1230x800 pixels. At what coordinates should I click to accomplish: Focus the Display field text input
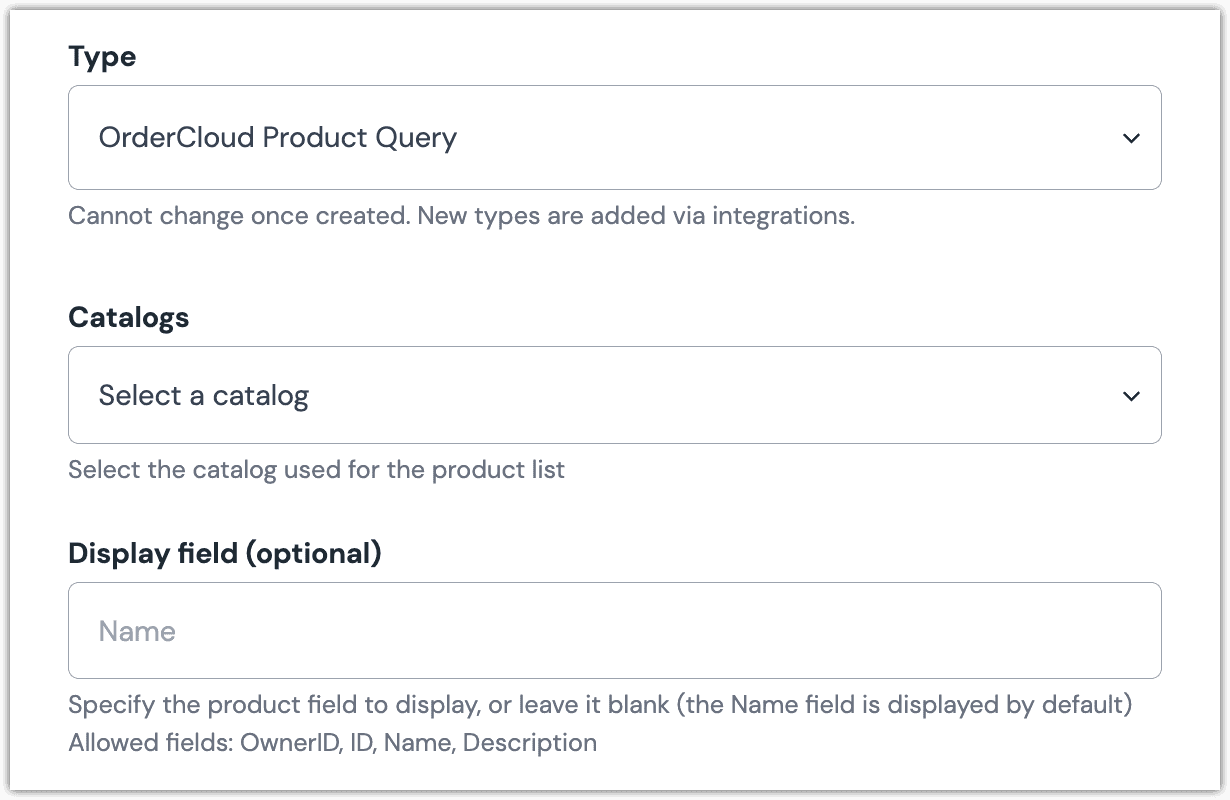pos(614,631)
